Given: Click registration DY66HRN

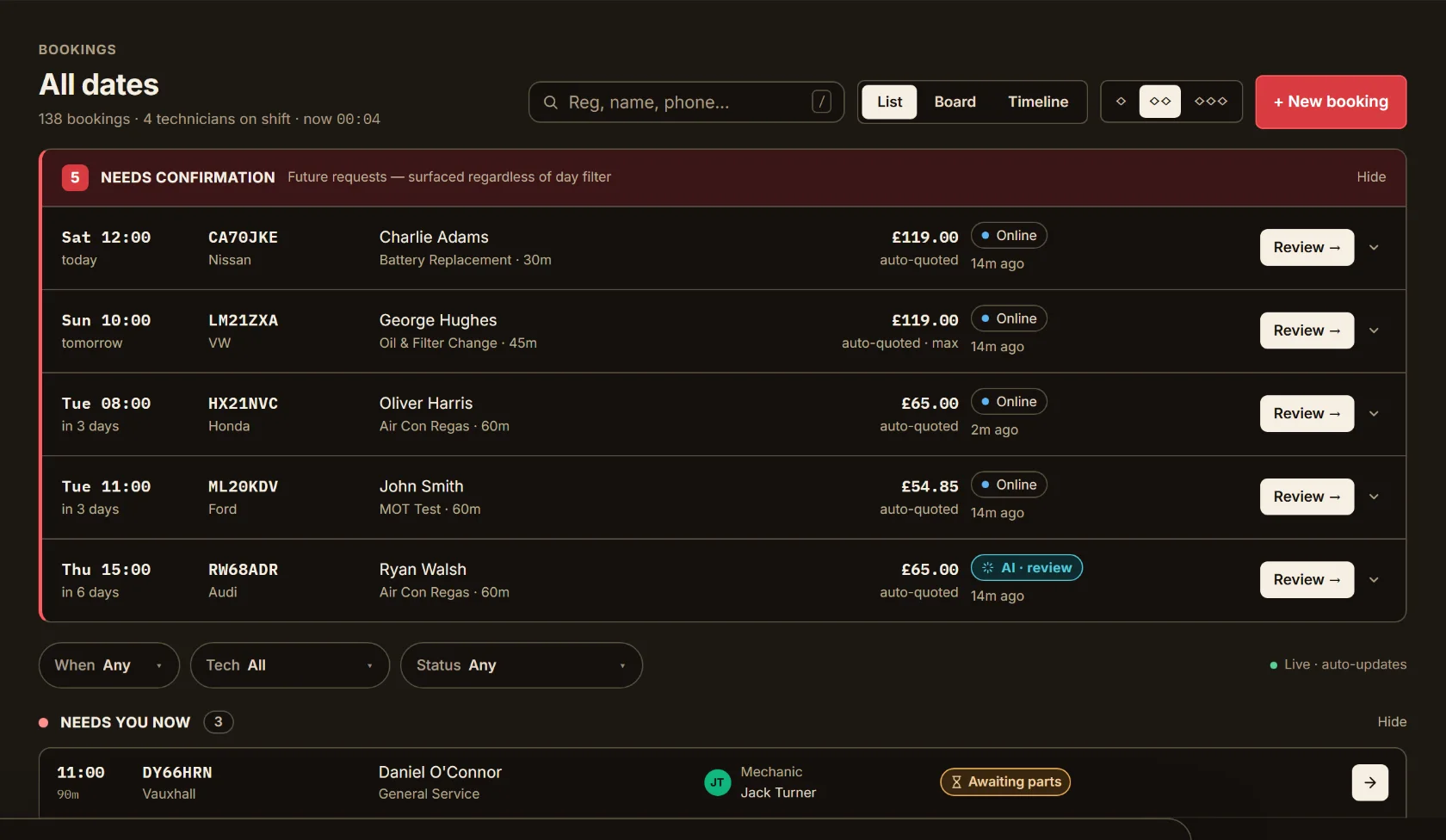Looking at the screenshot, I should tap(177, 773).
